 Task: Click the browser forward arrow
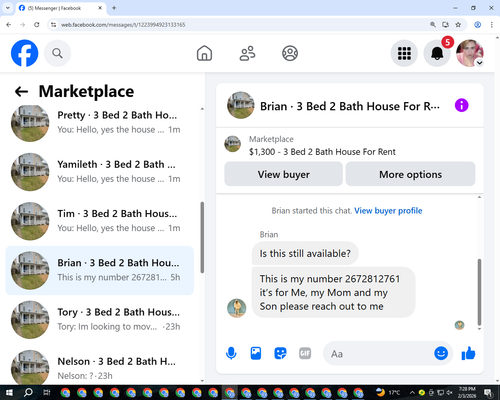coord(23,25)
